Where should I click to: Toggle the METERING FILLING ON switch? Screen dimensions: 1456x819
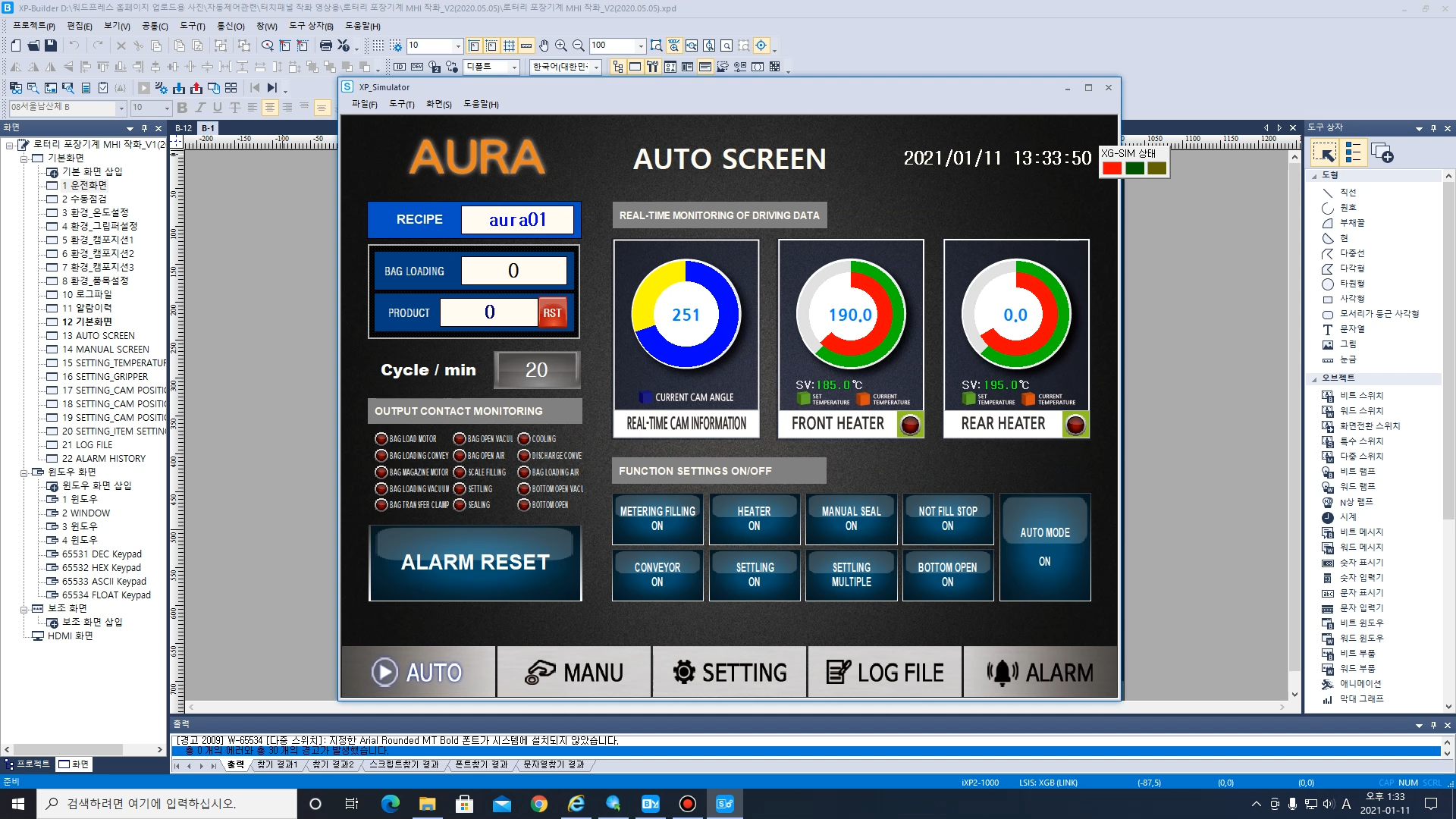657,519
